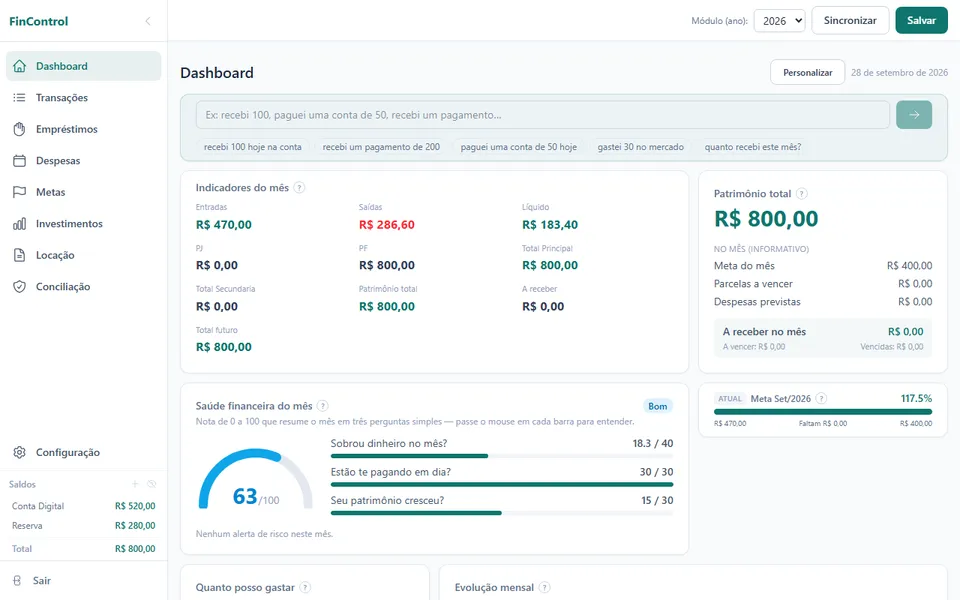The height and width of the screenshot is (600, 960).
Task: Click the Reserva balance row
Action: [83, 526]
